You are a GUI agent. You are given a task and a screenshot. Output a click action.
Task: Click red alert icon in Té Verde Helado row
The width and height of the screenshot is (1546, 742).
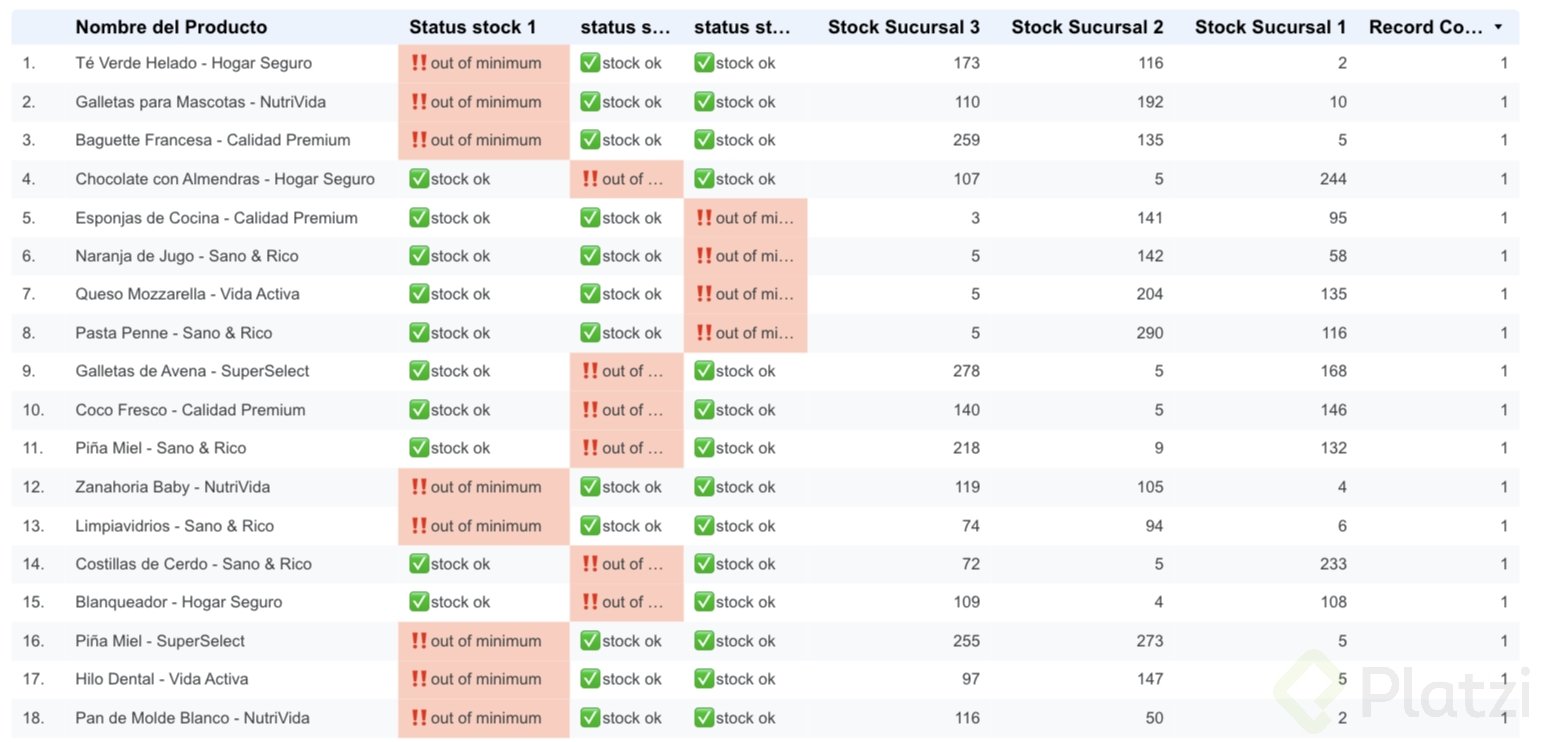point(419,63)
